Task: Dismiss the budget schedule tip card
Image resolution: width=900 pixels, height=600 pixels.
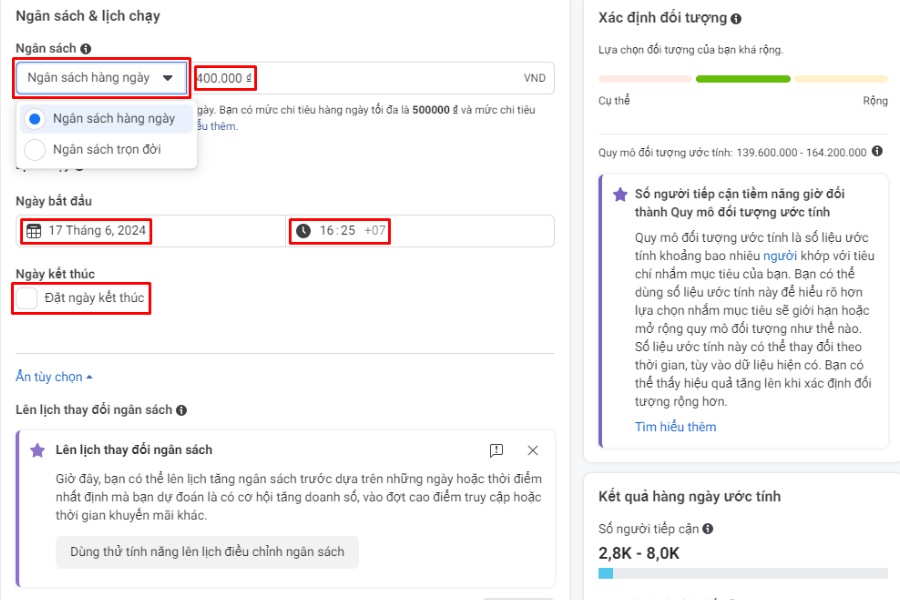Action: pyautogui.click(x=534, y=450)
